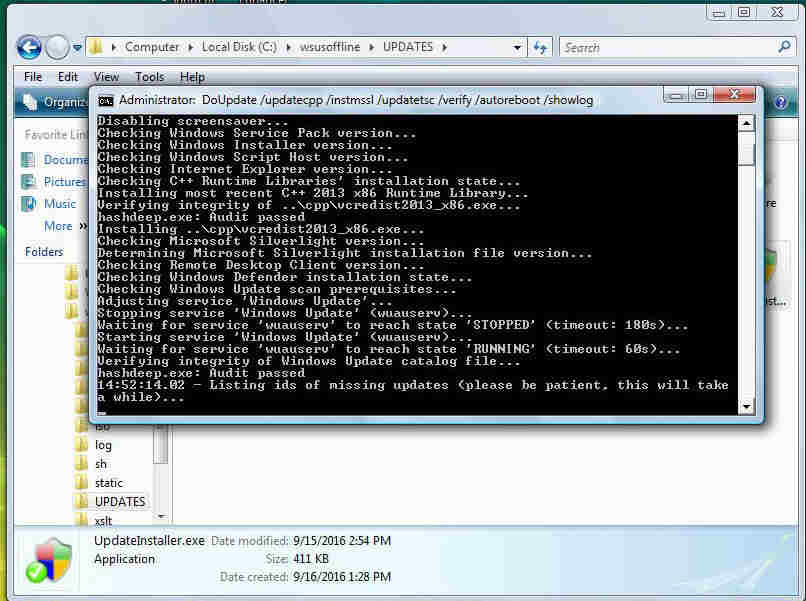
Task: Click inside the Search input field
Action: [665, 47]
